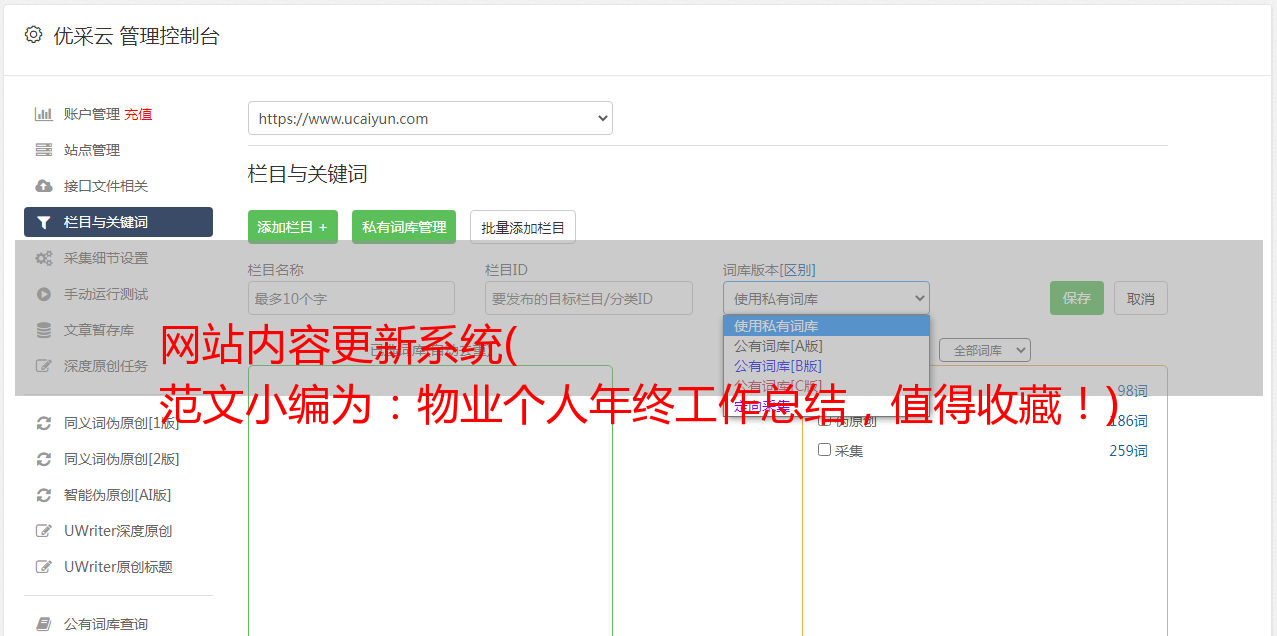Image resolution: width=1277 pixels, height=636 pixels.
Task: Click the play circle icon for 手动运行测试
Action: (x=43, y=294)
